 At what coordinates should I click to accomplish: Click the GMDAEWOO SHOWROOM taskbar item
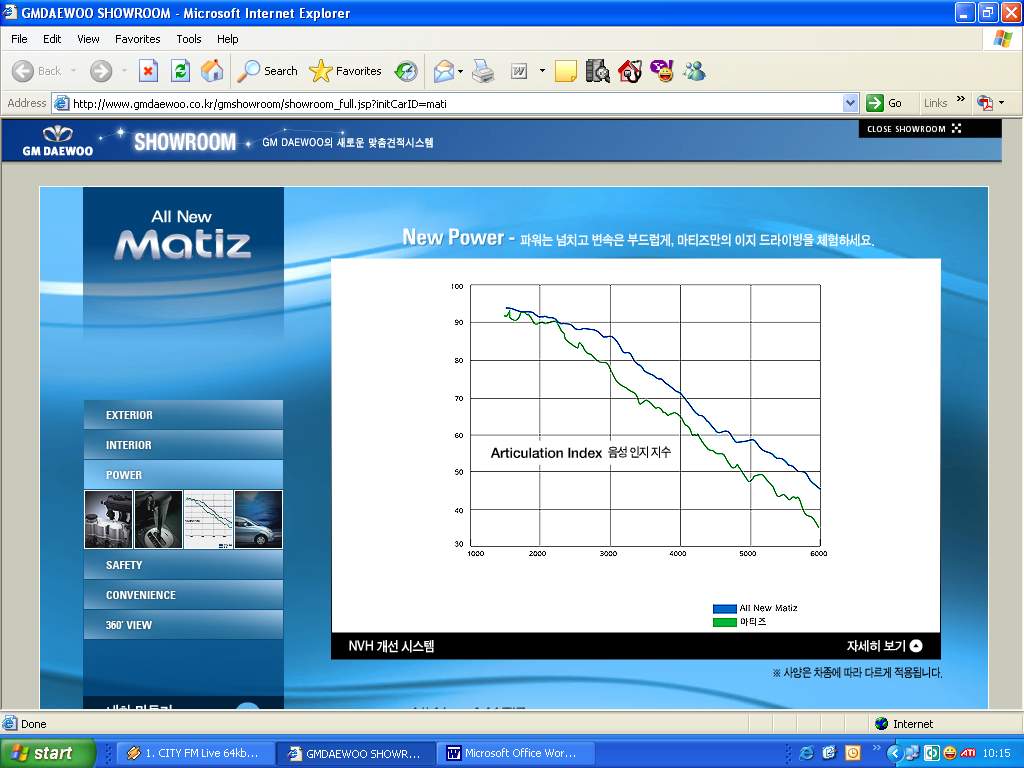[355, 753]
